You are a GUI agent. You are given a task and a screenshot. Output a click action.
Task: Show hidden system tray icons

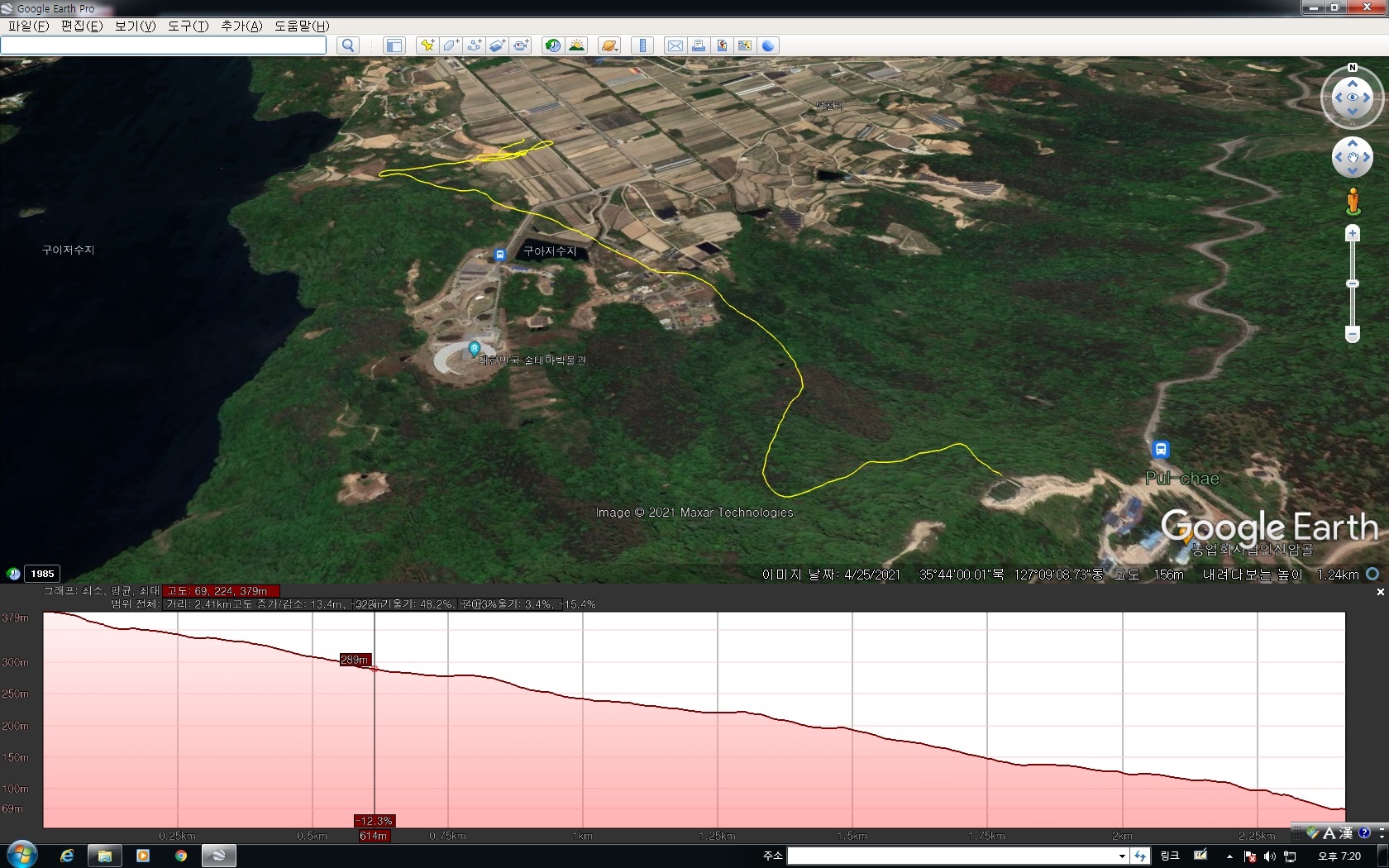point(1229,856)
